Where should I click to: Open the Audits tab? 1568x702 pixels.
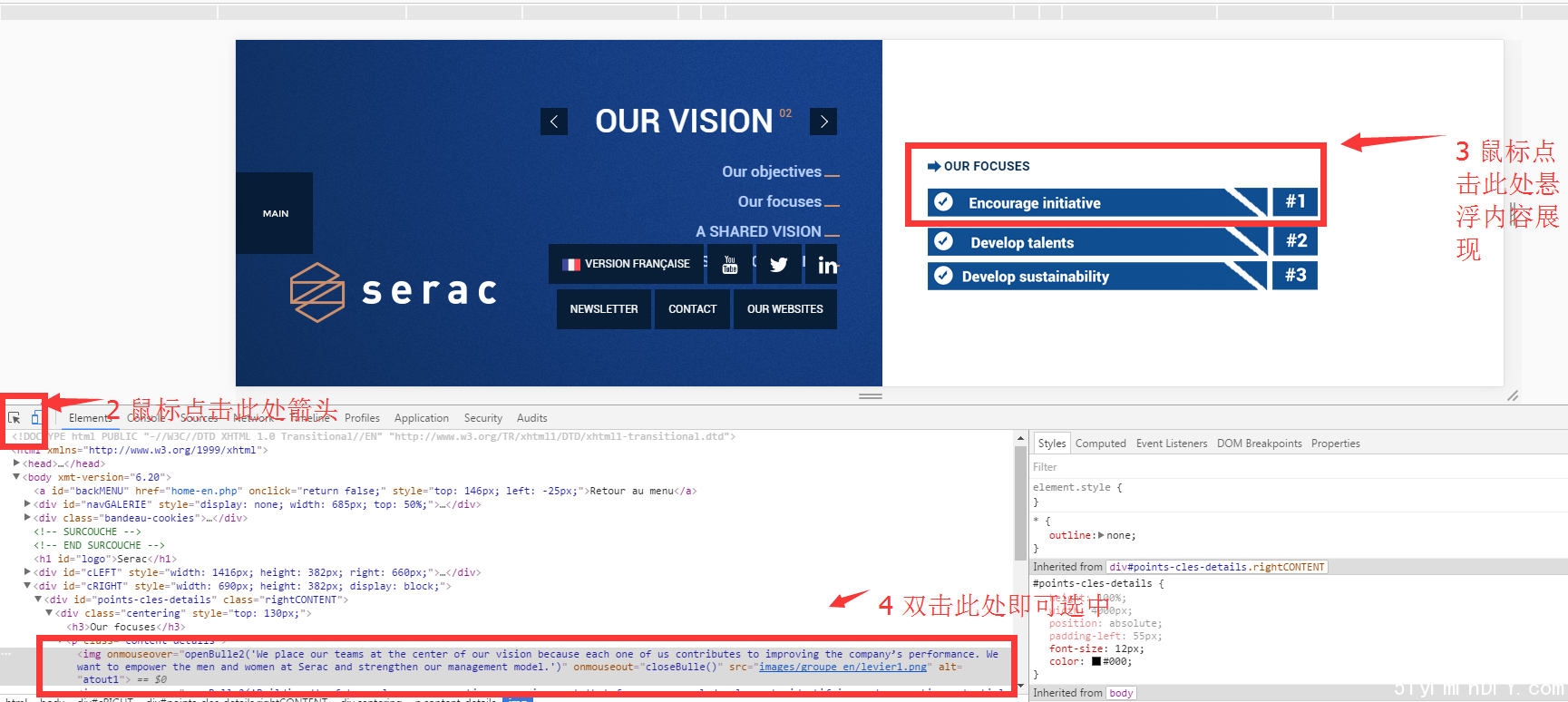[x=532, y=418]
